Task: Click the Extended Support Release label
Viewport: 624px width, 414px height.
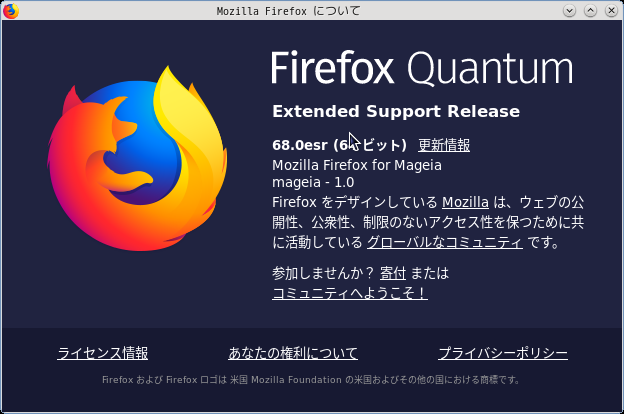Action: pos(396,111)
